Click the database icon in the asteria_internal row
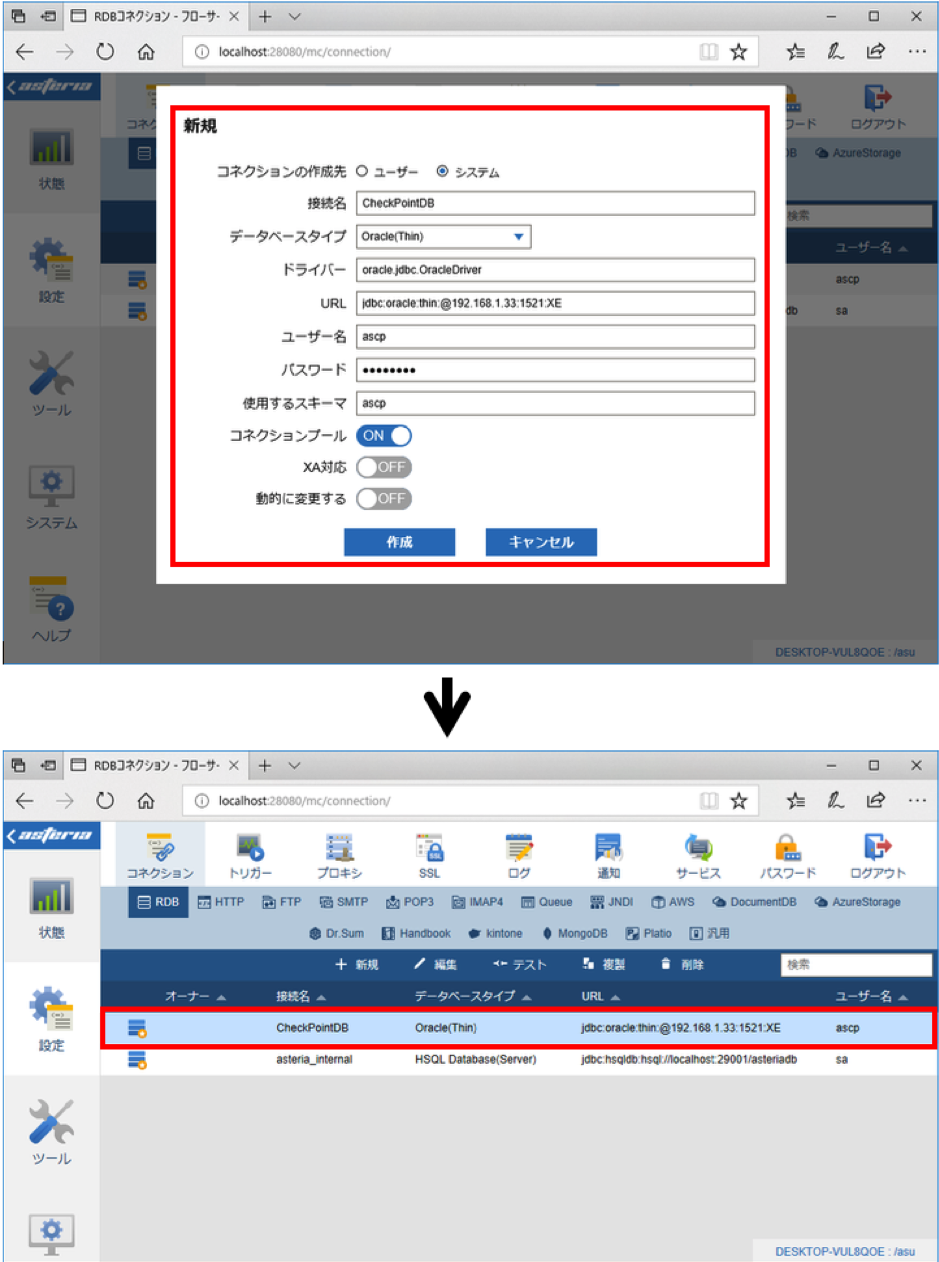Screen dimensions: 939x1262 137,1059
